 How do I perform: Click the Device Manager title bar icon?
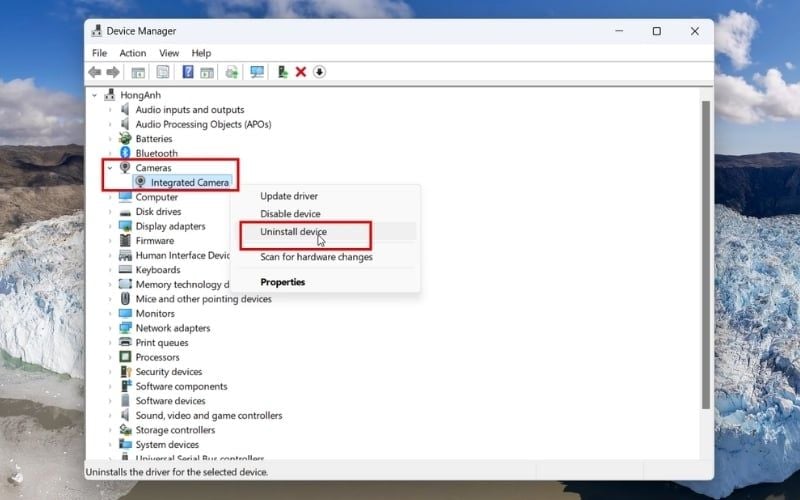click(x=96, y=31)
